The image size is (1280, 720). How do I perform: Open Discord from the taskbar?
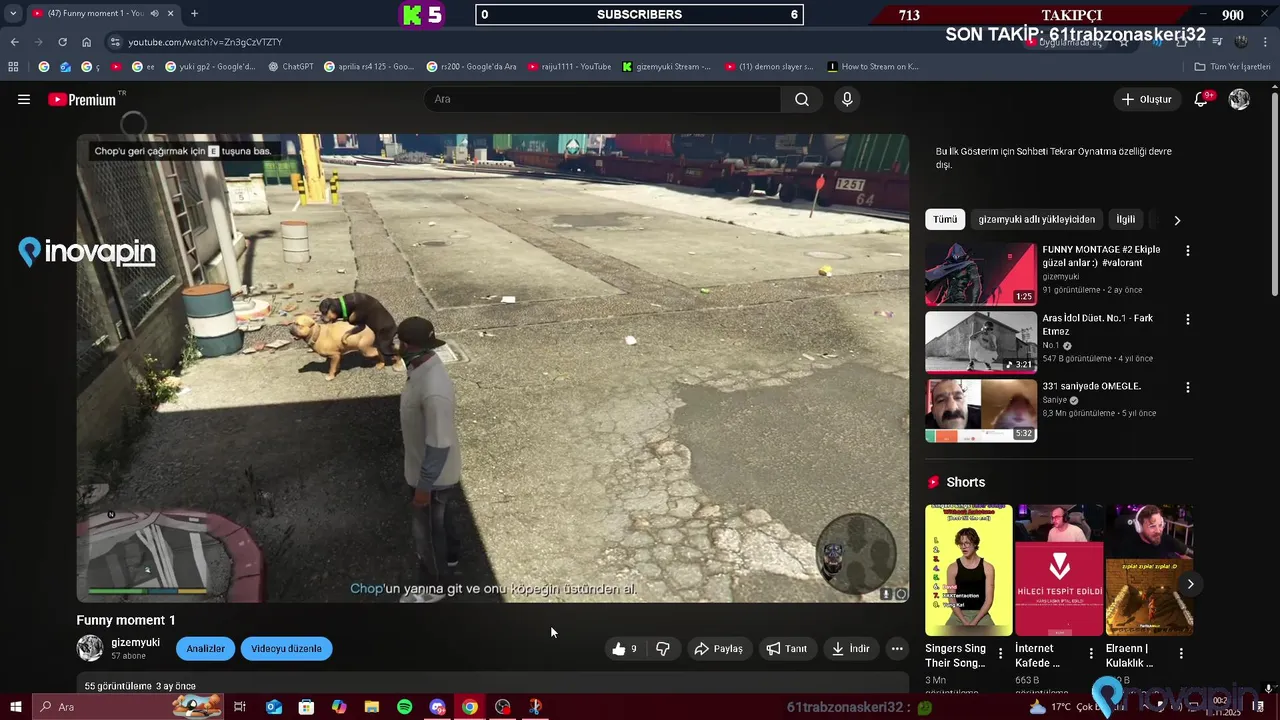coord(437,707)
